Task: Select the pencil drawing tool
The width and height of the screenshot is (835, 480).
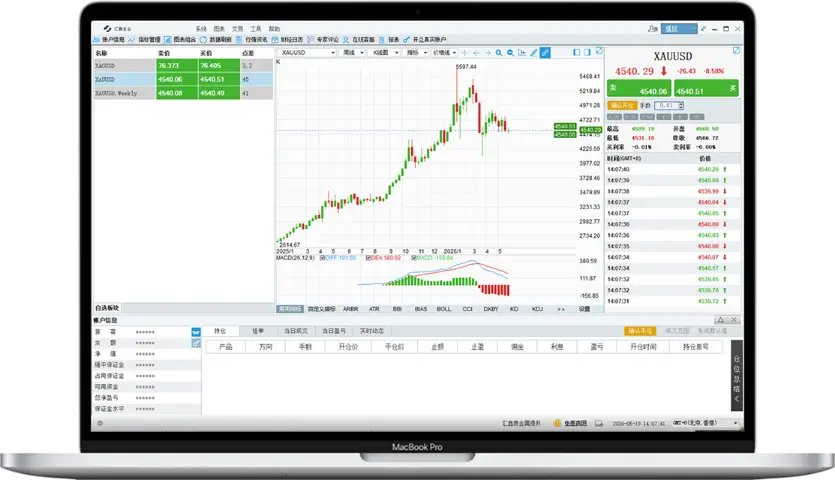Action: click(534, 53)
